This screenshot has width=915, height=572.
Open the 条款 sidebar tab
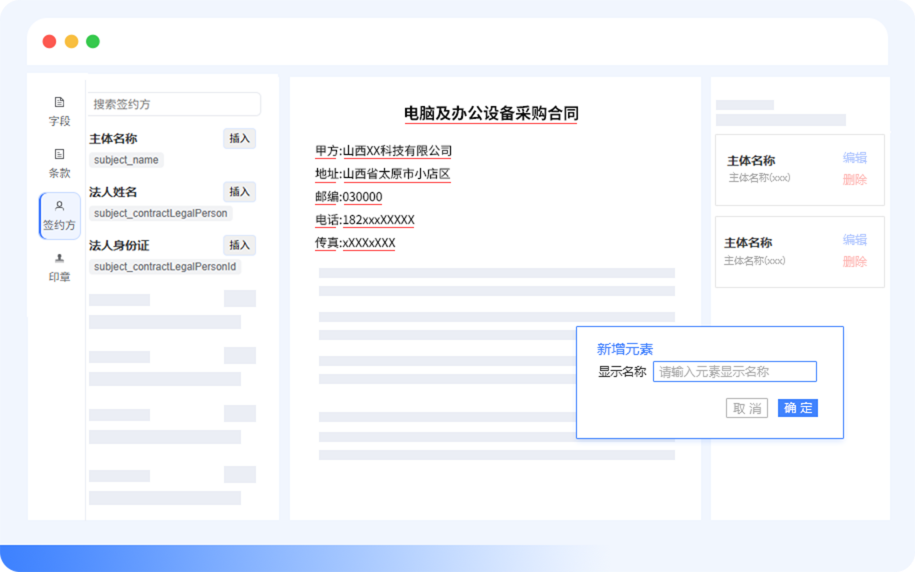[x=59, y=163]
